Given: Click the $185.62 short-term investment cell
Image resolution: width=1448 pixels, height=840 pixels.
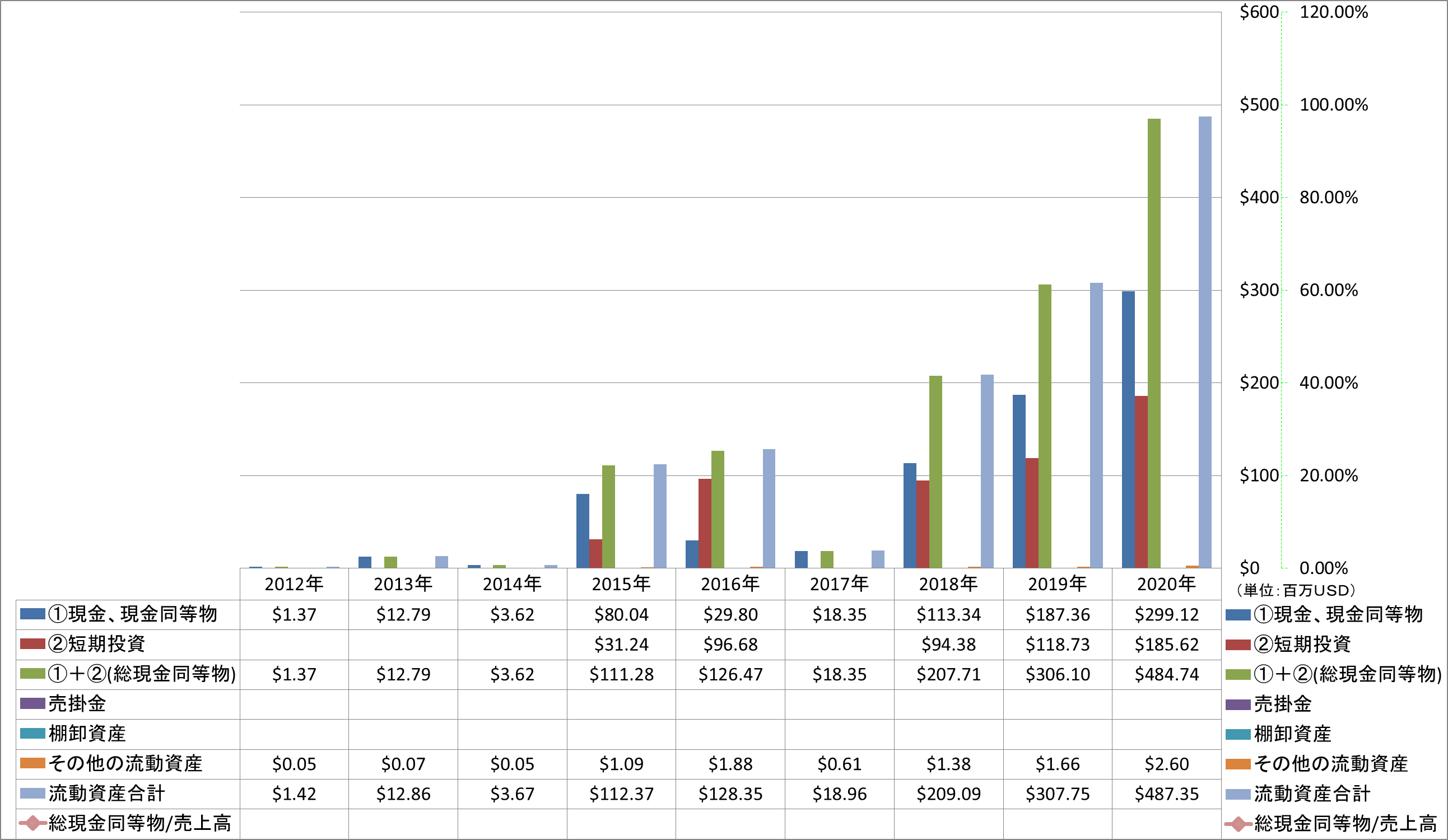Looking at the screenshot, I should click(x=1167, y=645).
